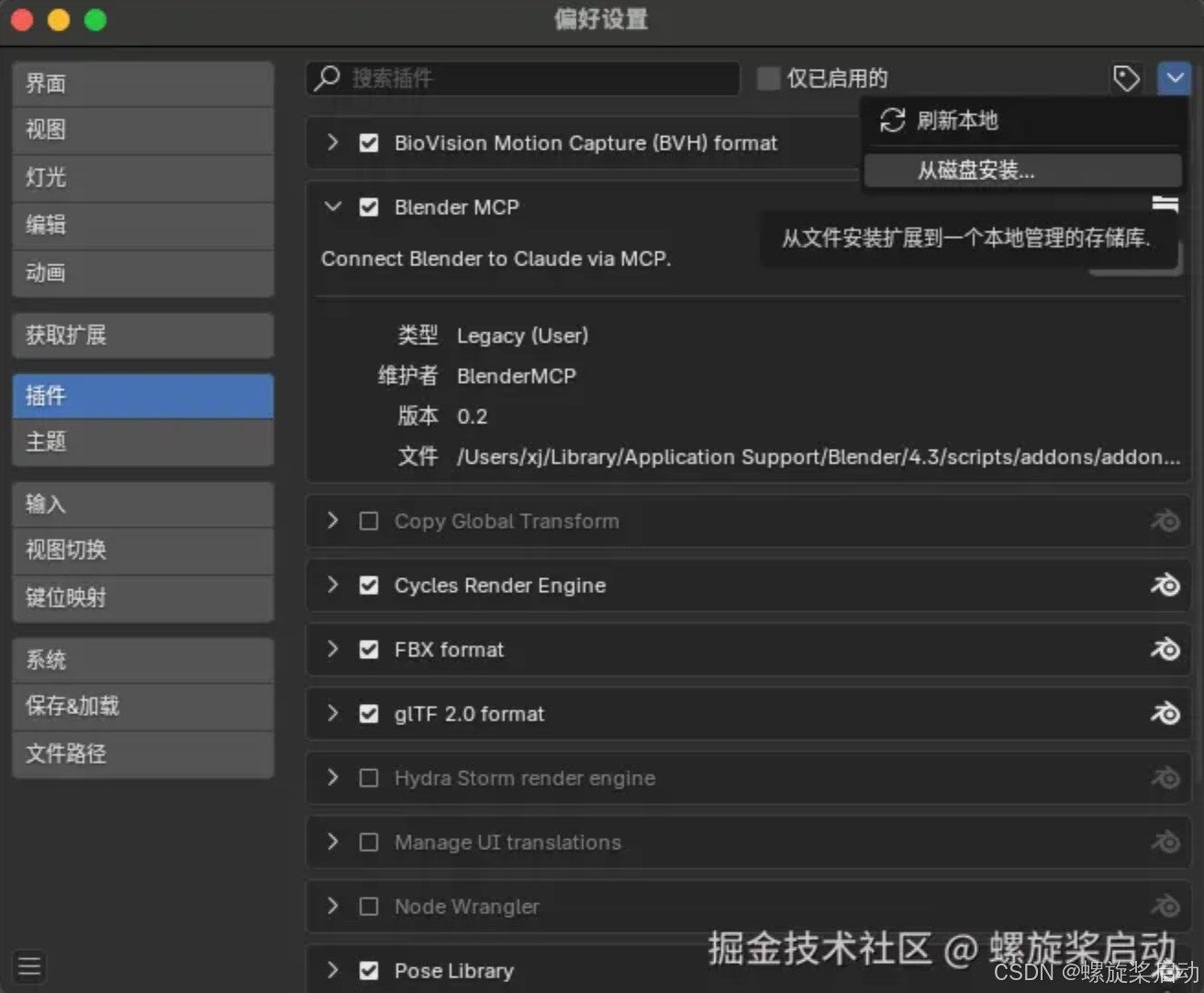Enable the Copy Global Transform add-on

pyautogui.click(x=368, y=520)
